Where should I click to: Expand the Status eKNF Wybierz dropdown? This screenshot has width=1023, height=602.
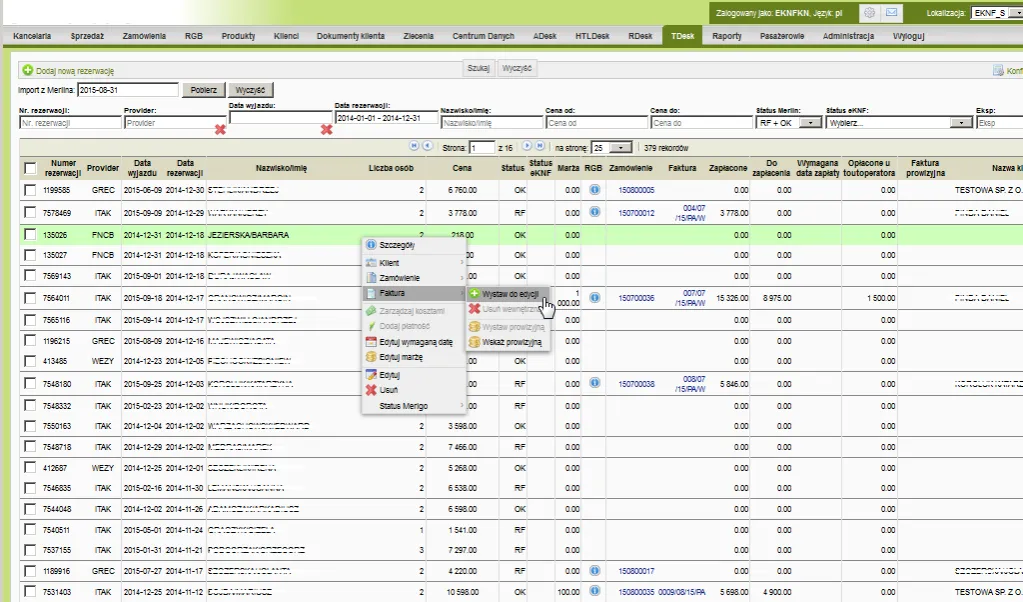coord(899,122)
